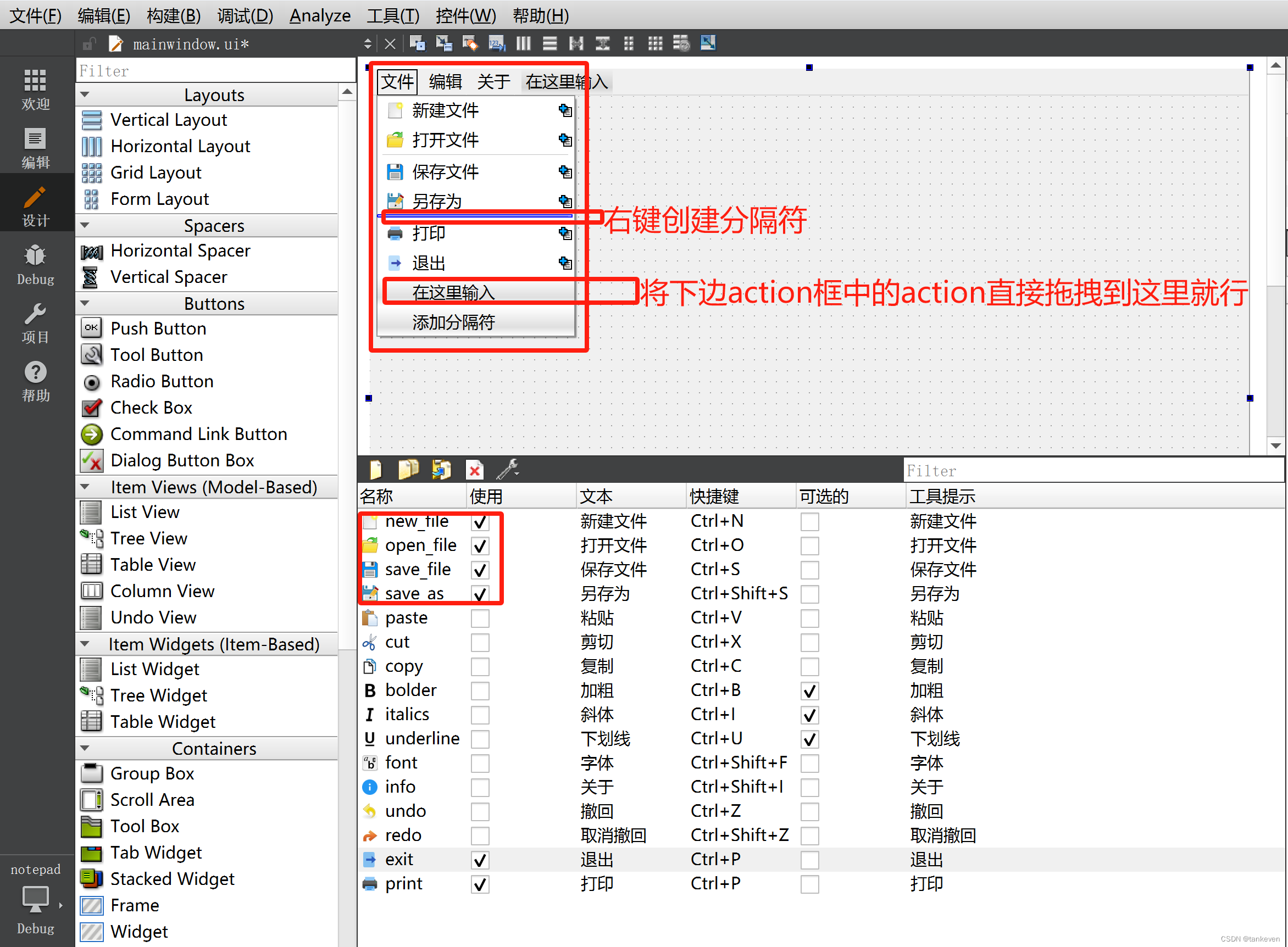This screenshot has width=1288, height=947.
Task: Check the used checkbox for paste action
Action: [480, 618]
